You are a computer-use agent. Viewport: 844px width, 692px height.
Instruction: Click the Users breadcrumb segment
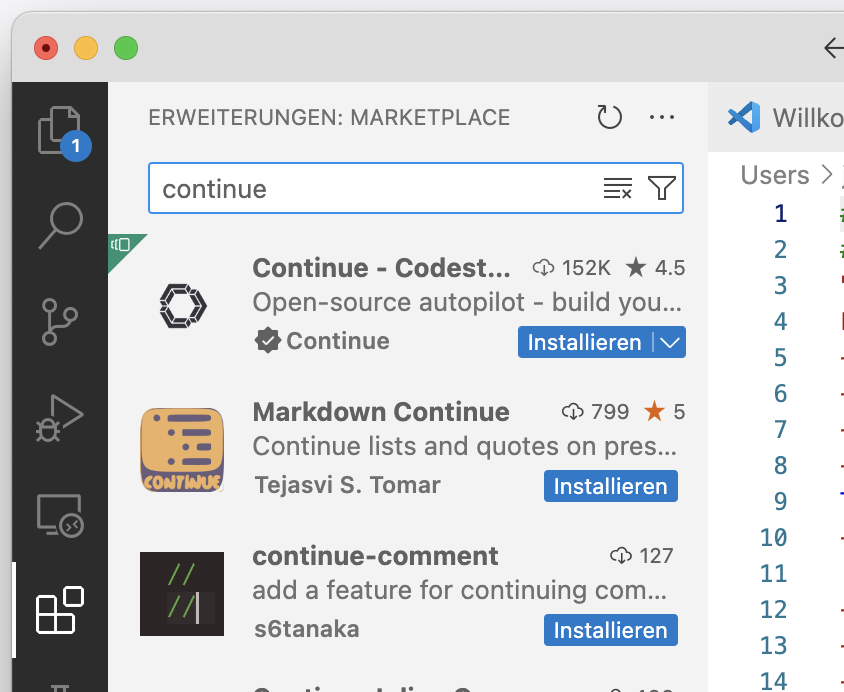tap(775, 175)
